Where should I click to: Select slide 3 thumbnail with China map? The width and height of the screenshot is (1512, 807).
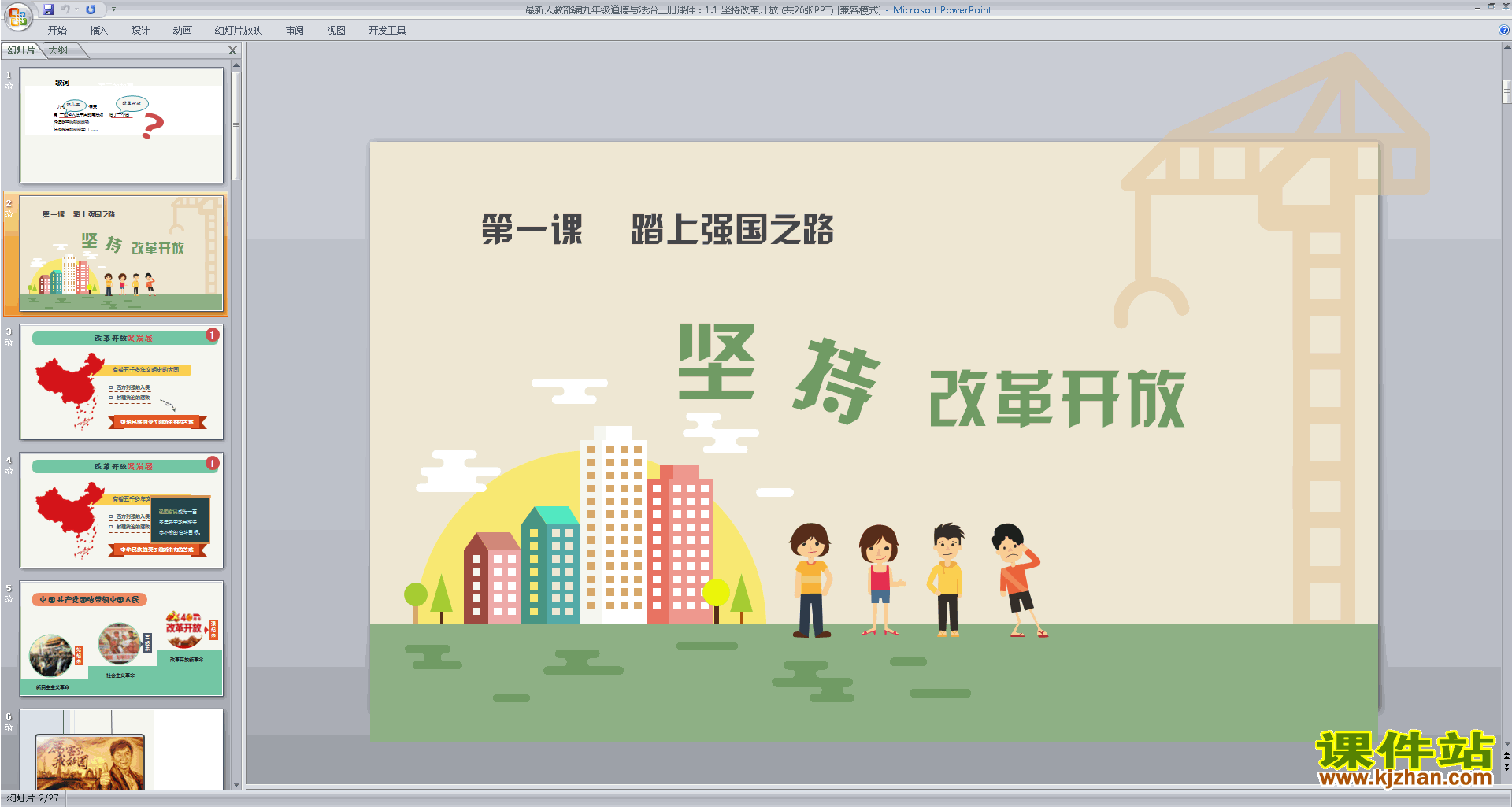pos(121,382)
